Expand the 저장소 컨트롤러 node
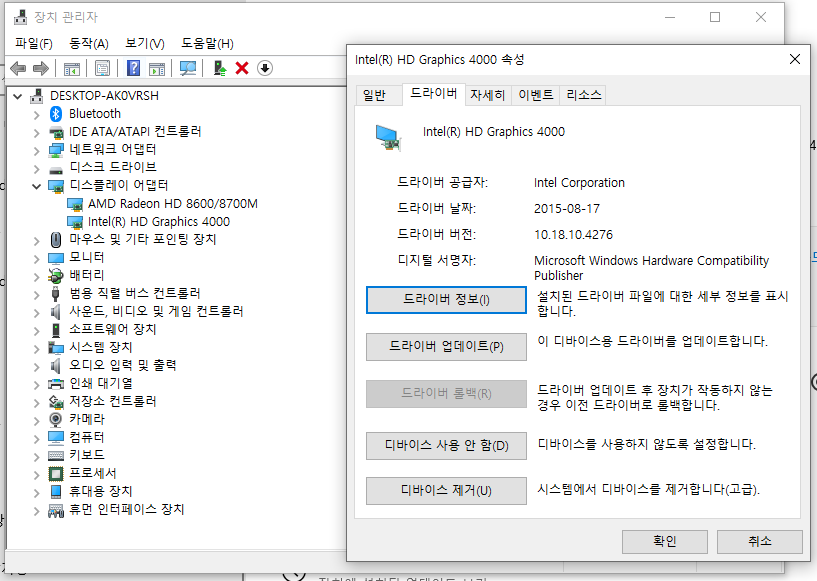 pos(36,402)
